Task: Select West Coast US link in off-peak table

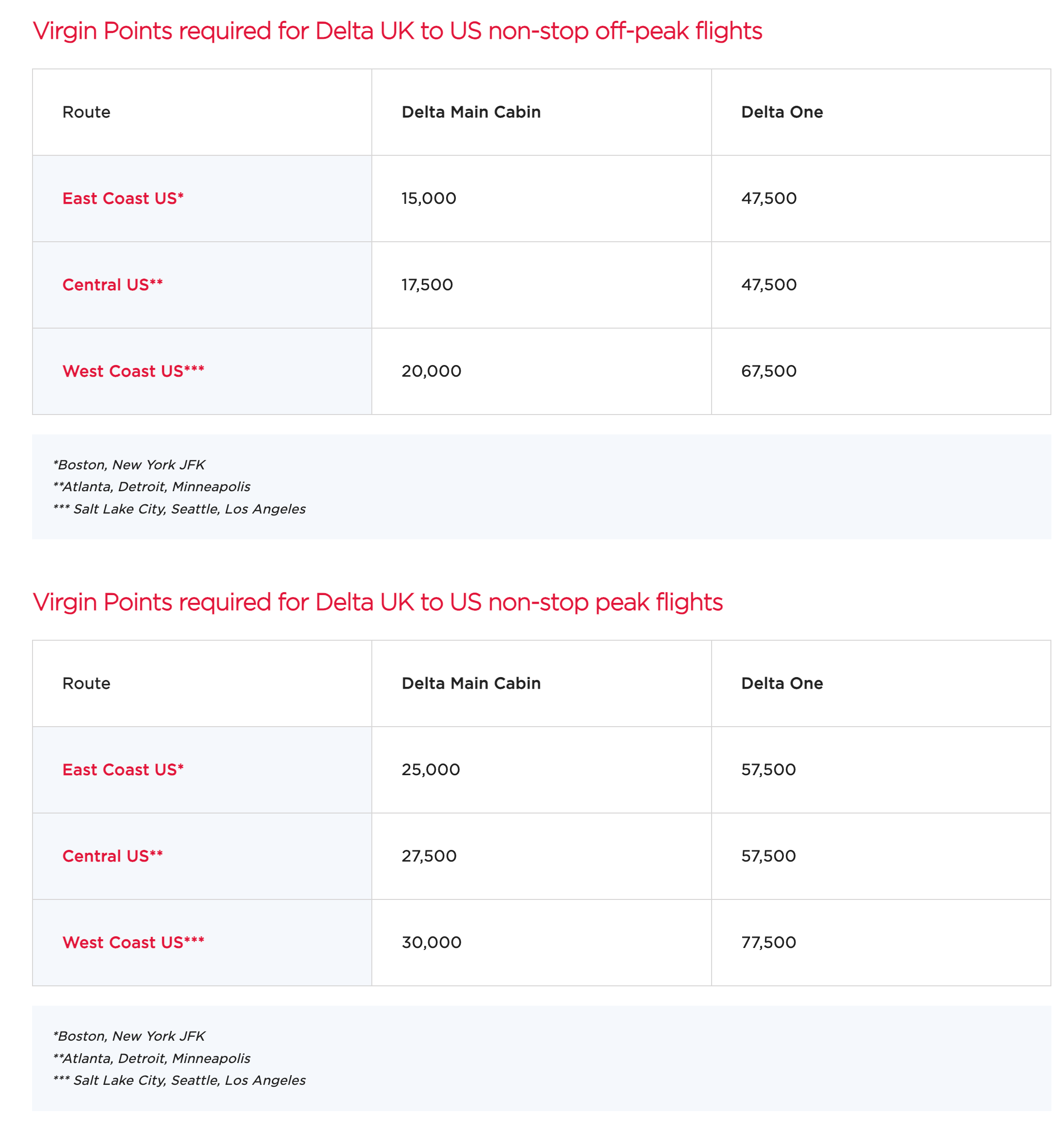Action: (133, 371)
